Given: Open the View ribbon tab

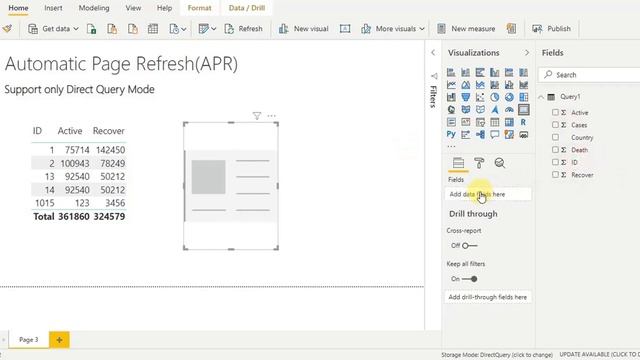Looking at the screenshot, I should tap(133, 8).
